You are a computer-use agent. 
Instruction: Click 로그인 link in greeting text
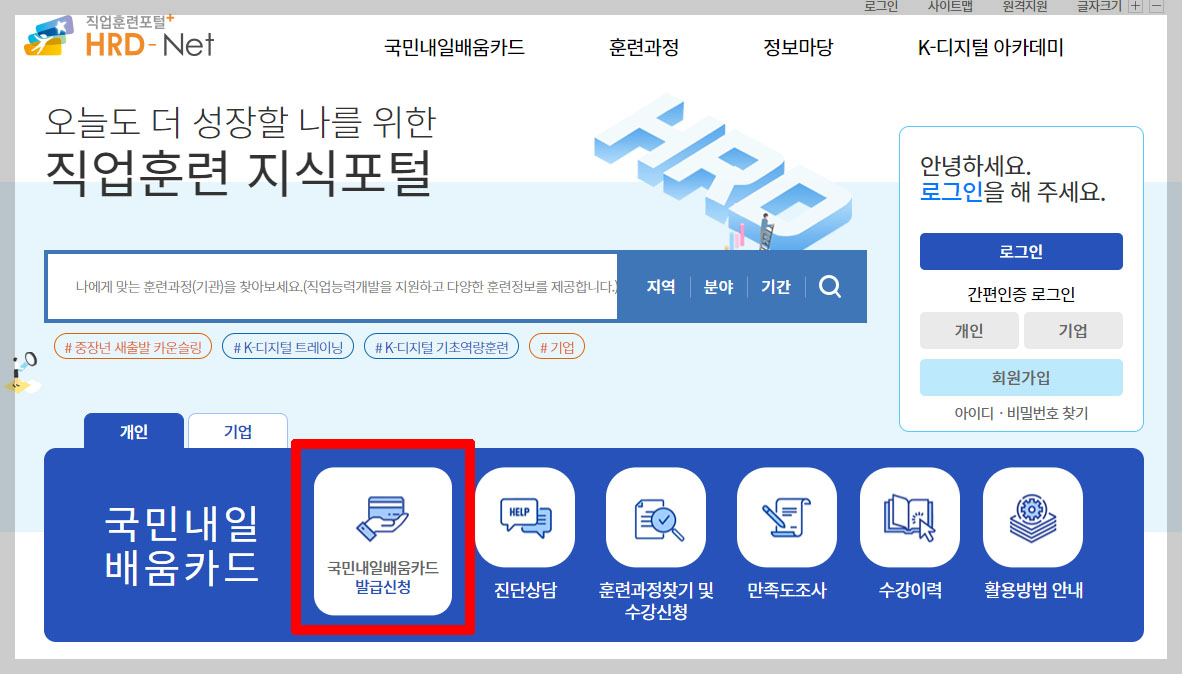point(951,191)
